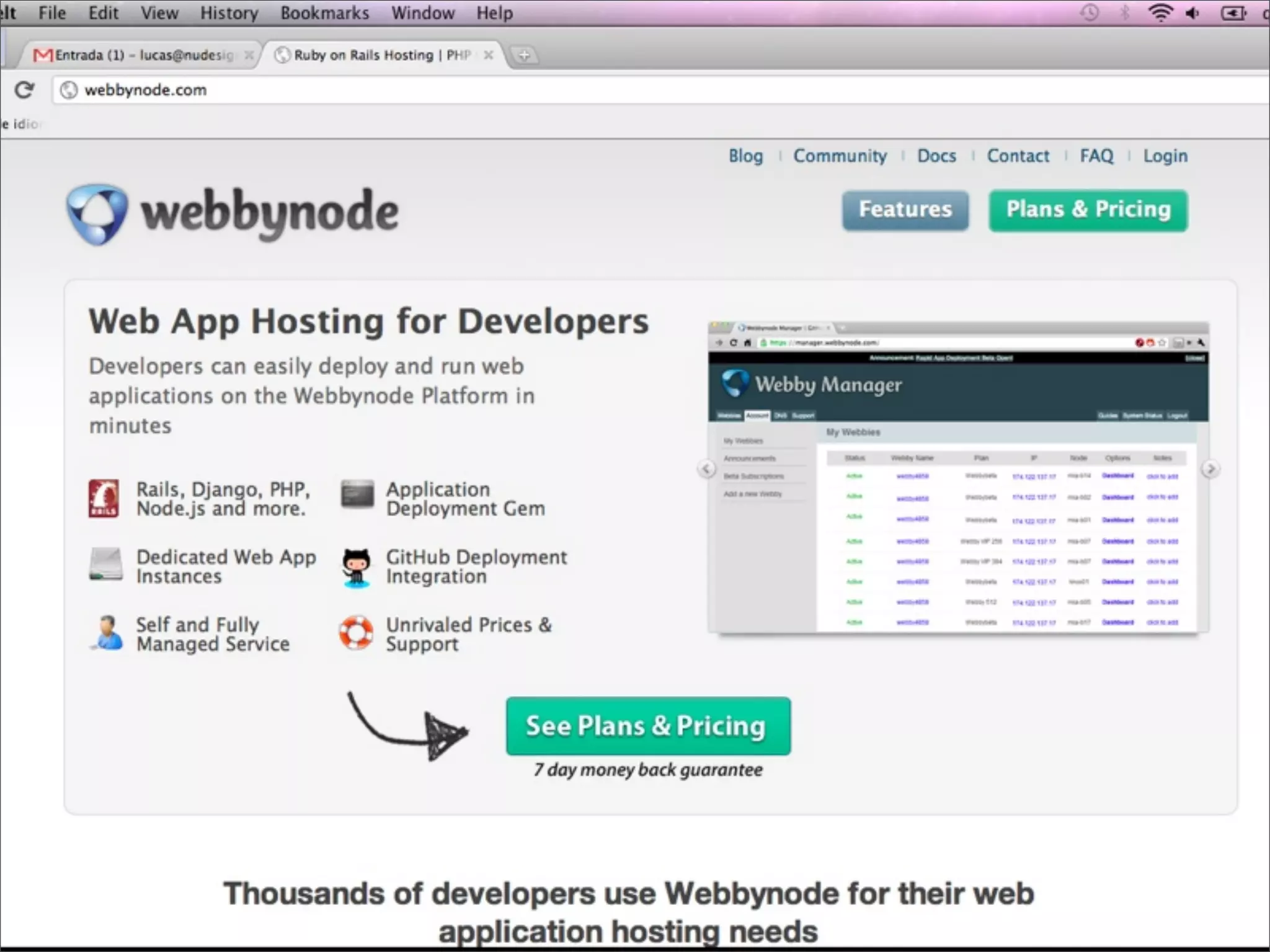This screenshot has width=1270, height=952.
Task: Click the Web App Hosting for Developers heading
Action: pos(369,322)
